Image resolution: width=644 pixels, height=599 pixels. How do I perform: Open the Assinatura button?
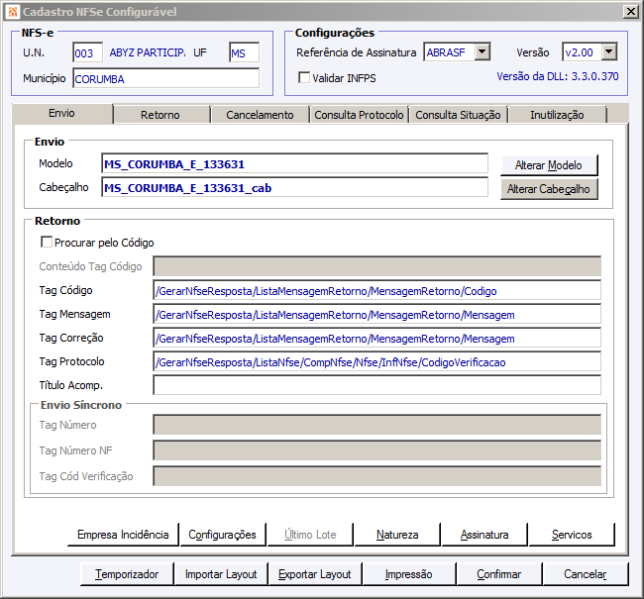484,534
